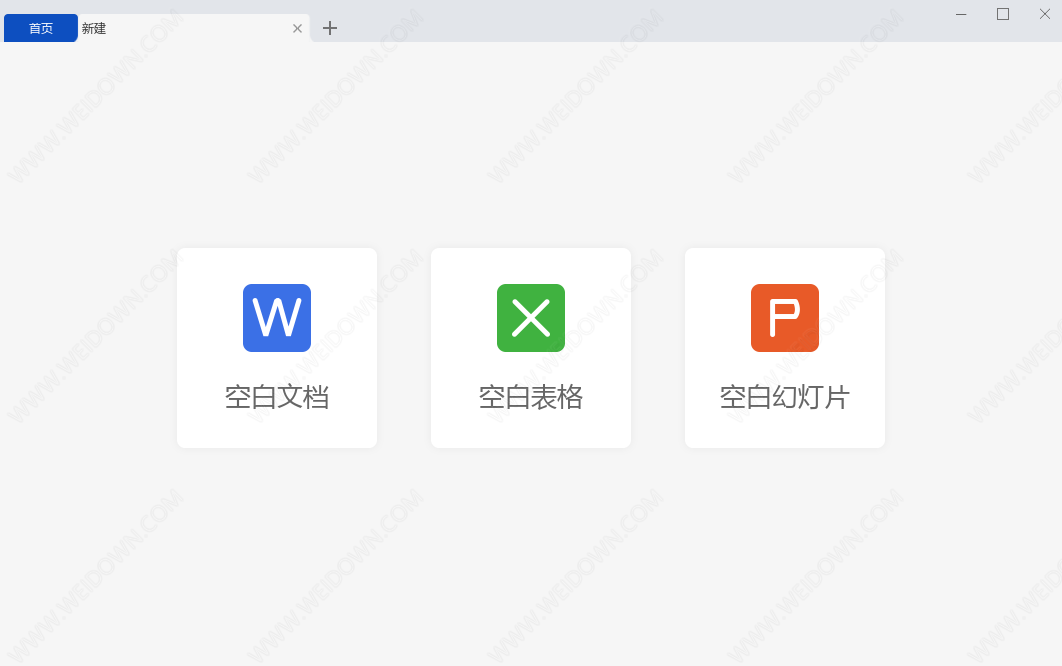This screenshot has height=666, width=1062.
Task: Click the orange P presentation icon
Action: [x=785, y=318]
